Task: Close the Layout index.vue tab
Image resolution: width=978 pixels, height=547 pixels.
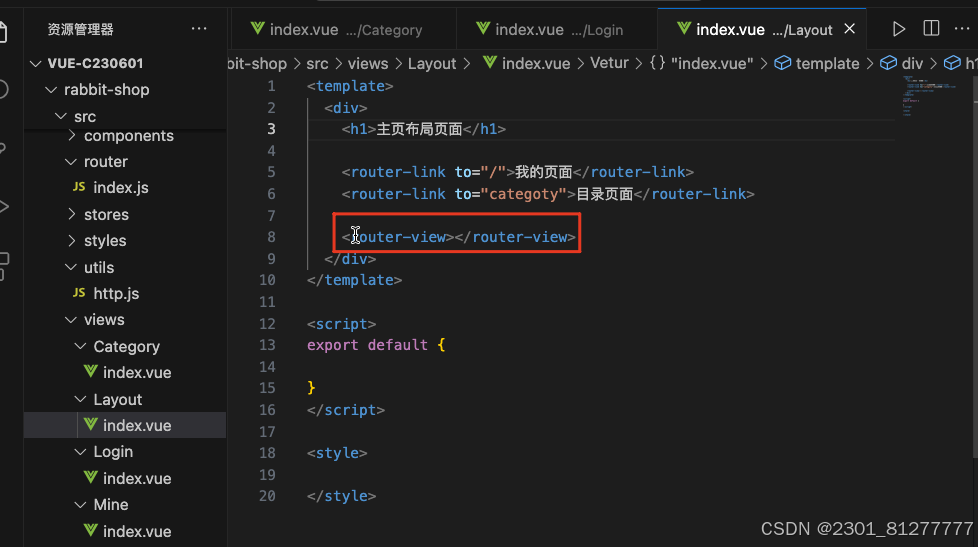Action: (849, 29)
